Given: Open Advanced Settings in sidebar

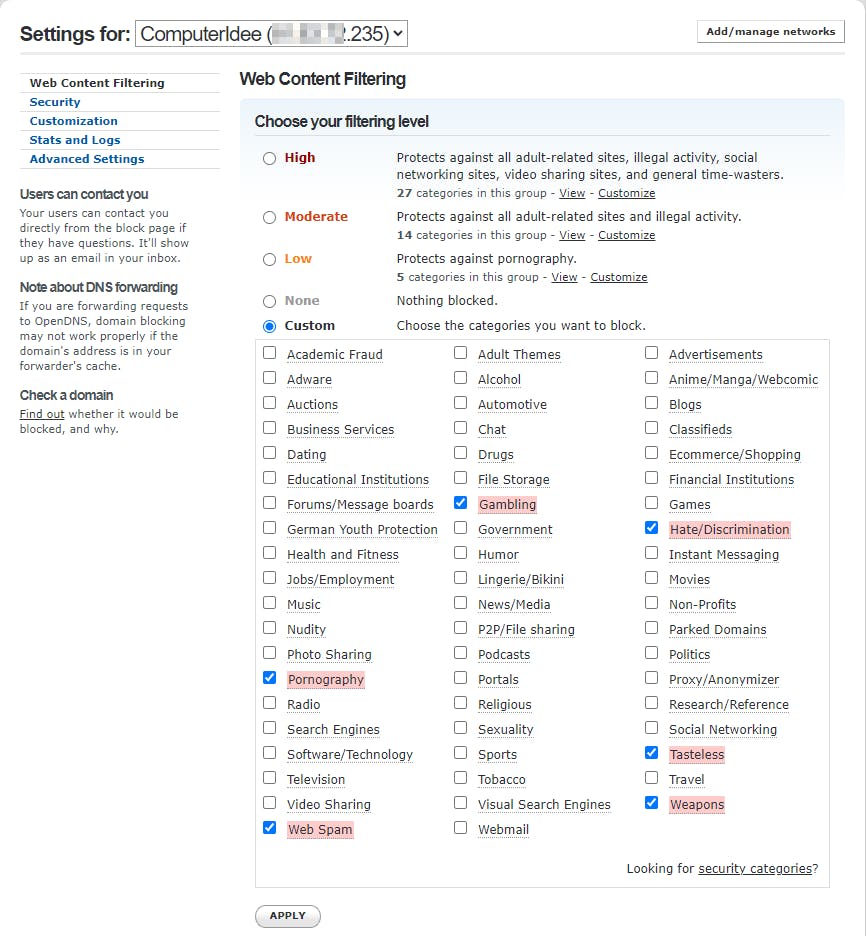Looking at the screenshot, I should coord(87,159).
